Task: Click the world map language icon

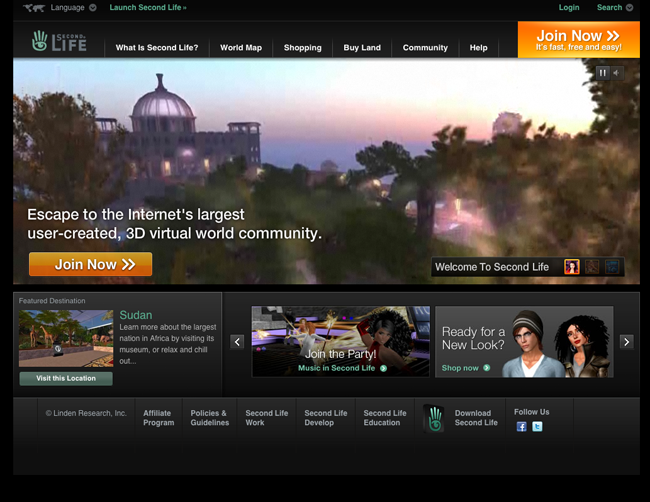Action: [34, 8]
